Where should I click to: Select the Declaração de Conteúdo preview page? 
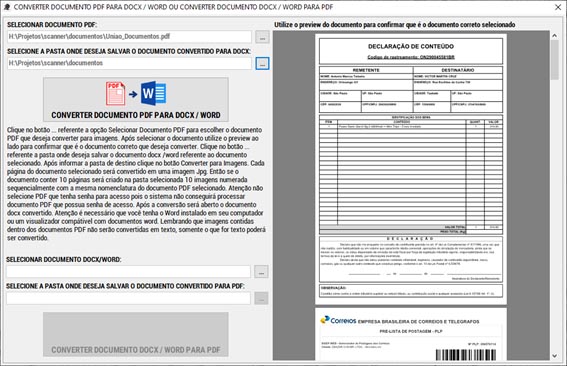411,169
